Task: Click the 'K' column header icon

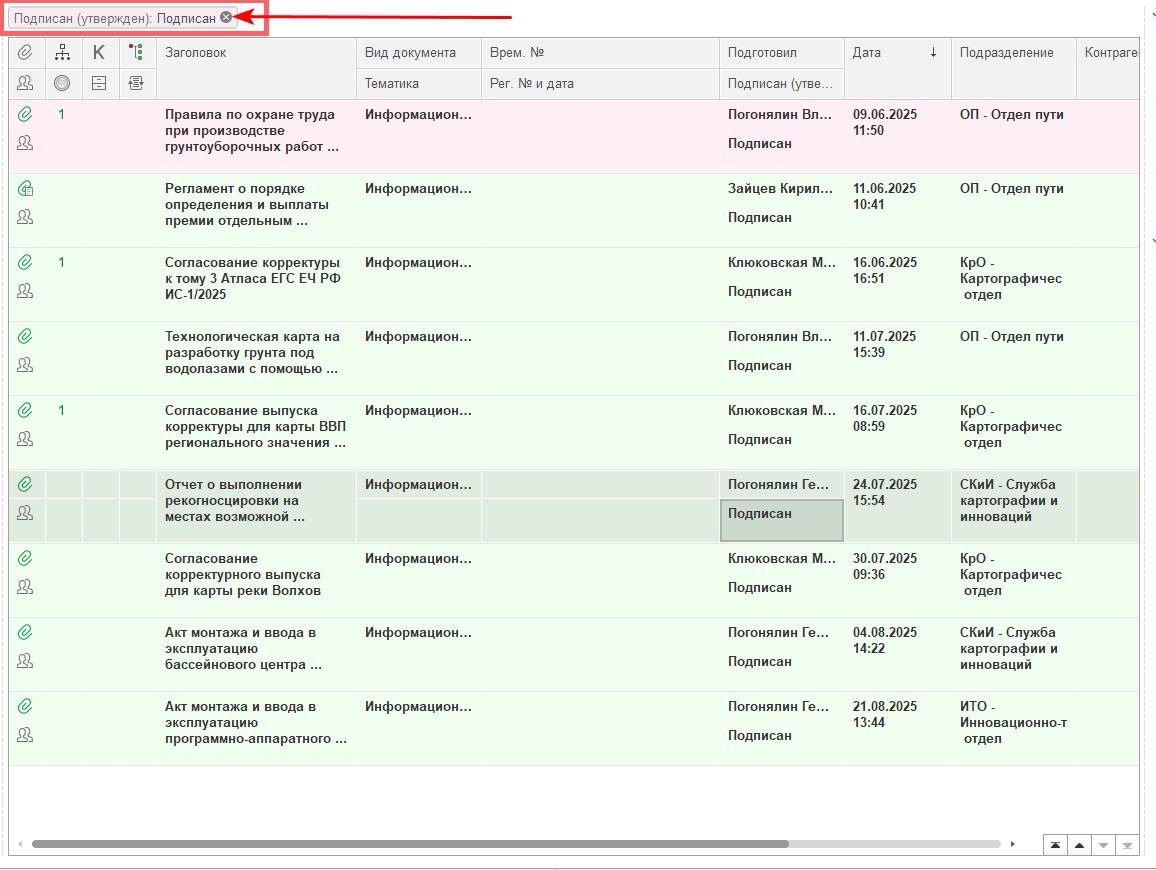Action: pos(99,53)
